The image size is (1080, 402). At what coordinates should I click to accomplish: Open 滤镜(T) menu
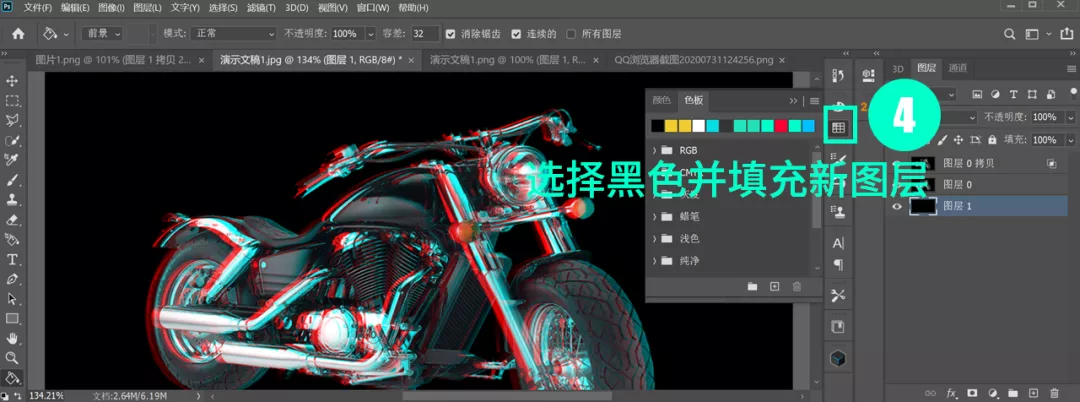(262, 8)
